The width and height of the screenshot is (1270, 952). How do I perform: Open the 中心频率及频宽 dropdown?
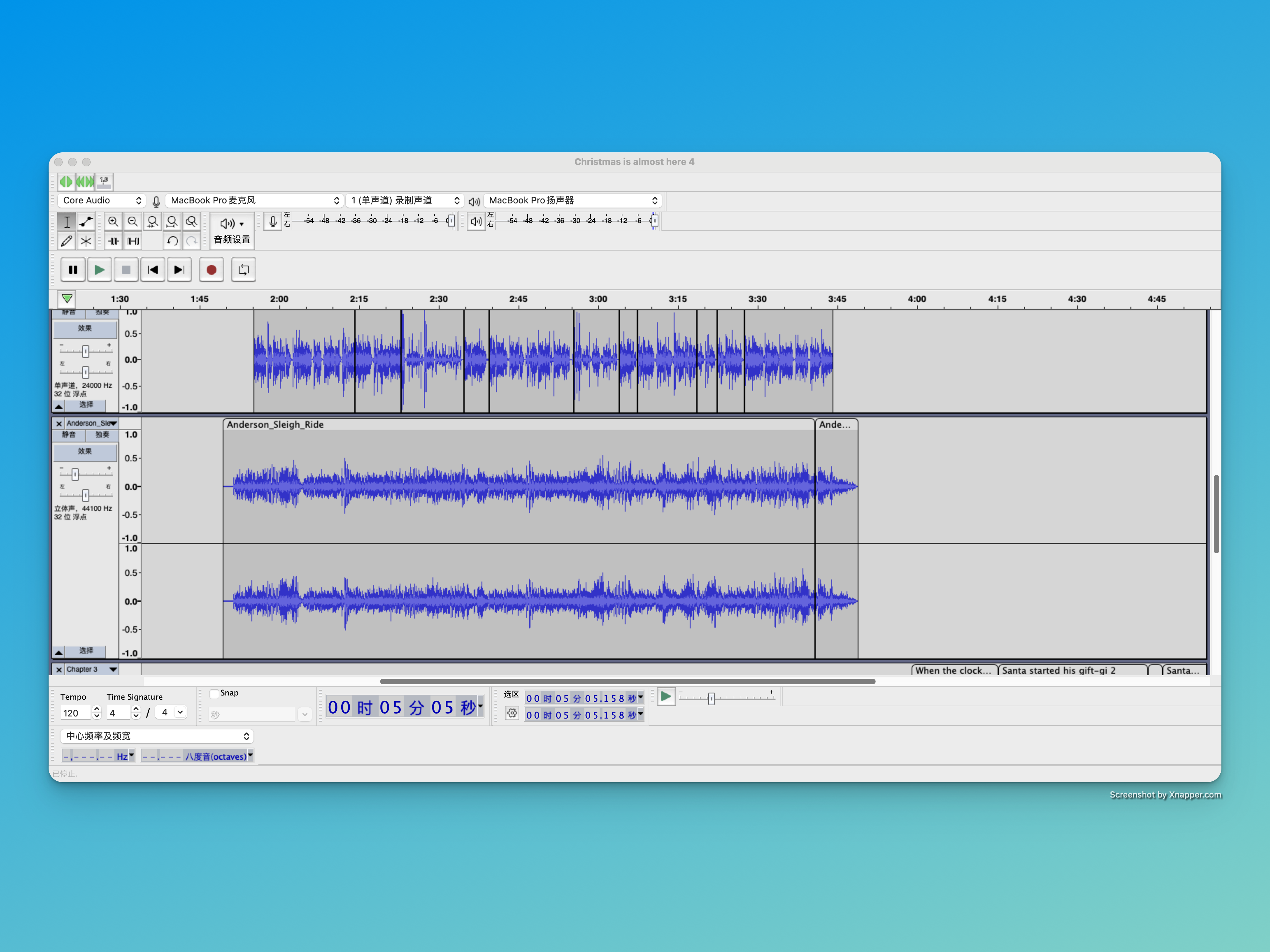(156, 736)
